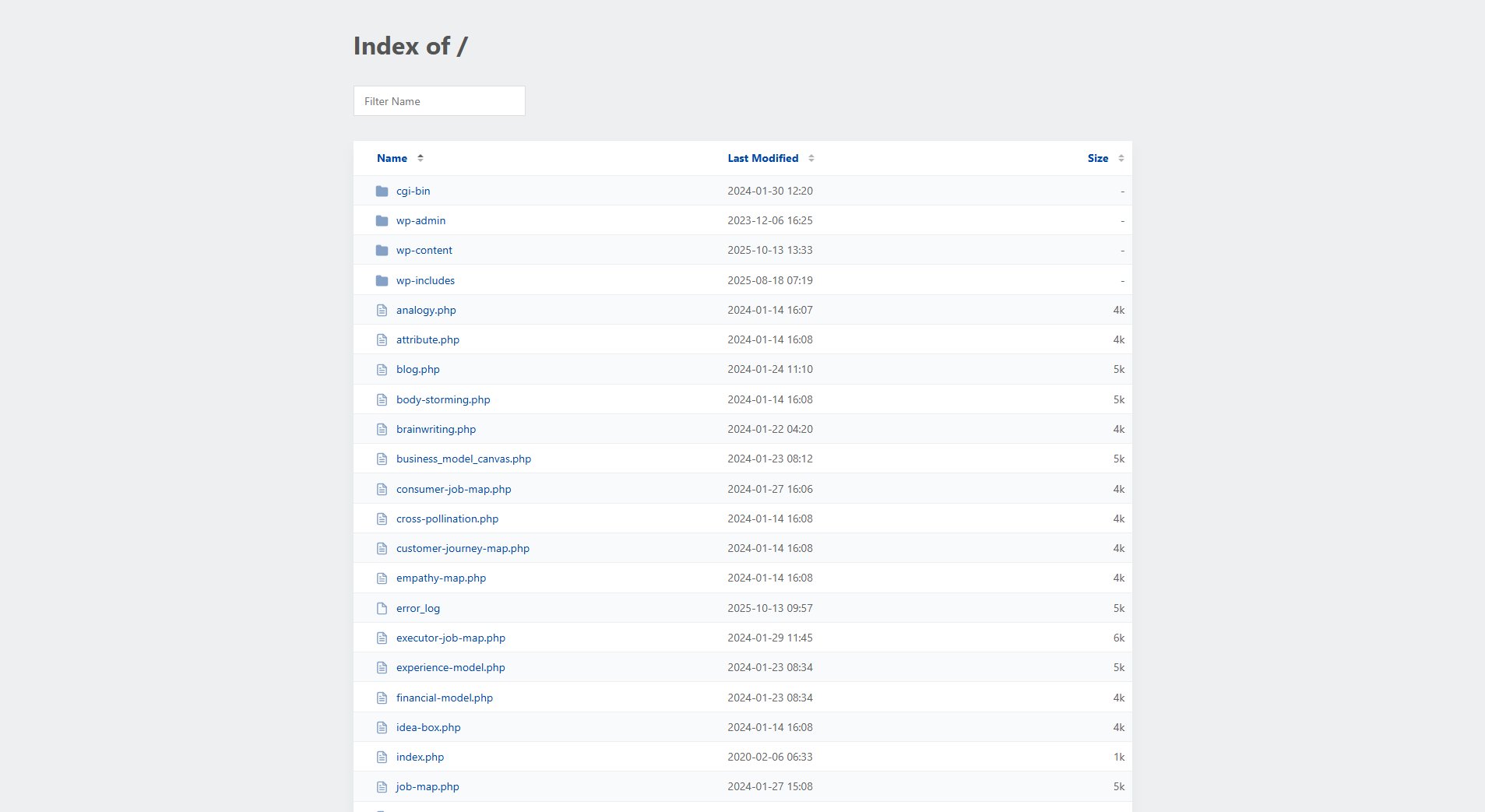Open the executor-job-map.php link
Image resolution: width=1485 pixels, height=812 pixels.
pyautogui.click(x=450, y=638)
